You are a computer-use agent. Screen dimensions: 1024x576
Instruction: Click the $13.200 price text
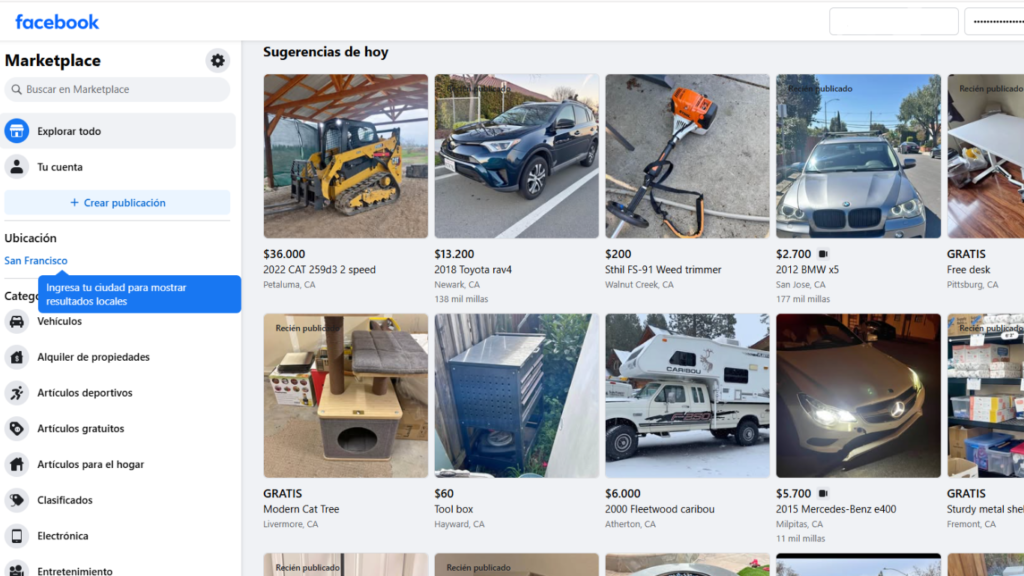454,254
